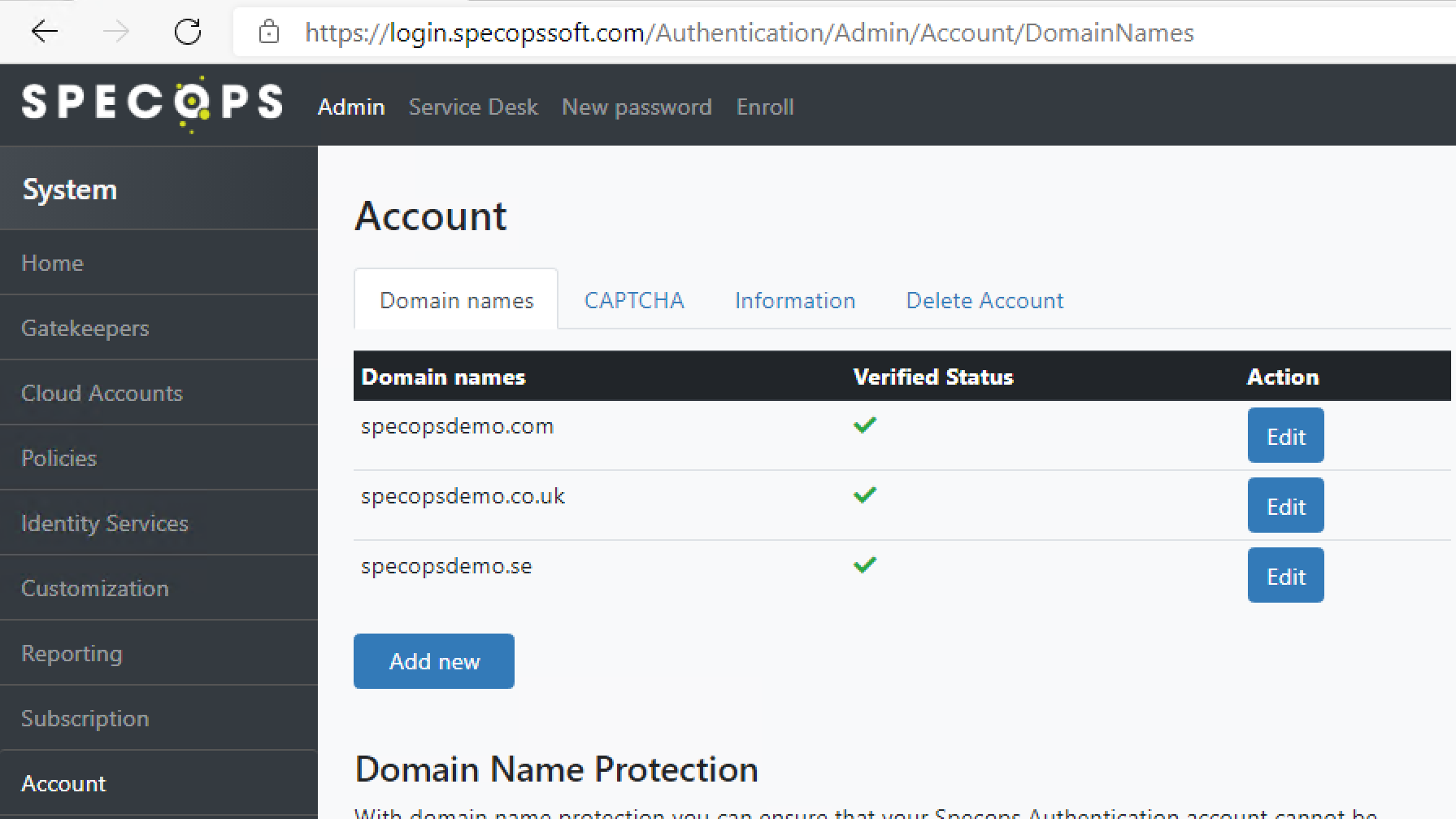Select Service Desk in top navigation
Image resolution: width=1456 pixels, height=819 pixels.
[473, 107]
